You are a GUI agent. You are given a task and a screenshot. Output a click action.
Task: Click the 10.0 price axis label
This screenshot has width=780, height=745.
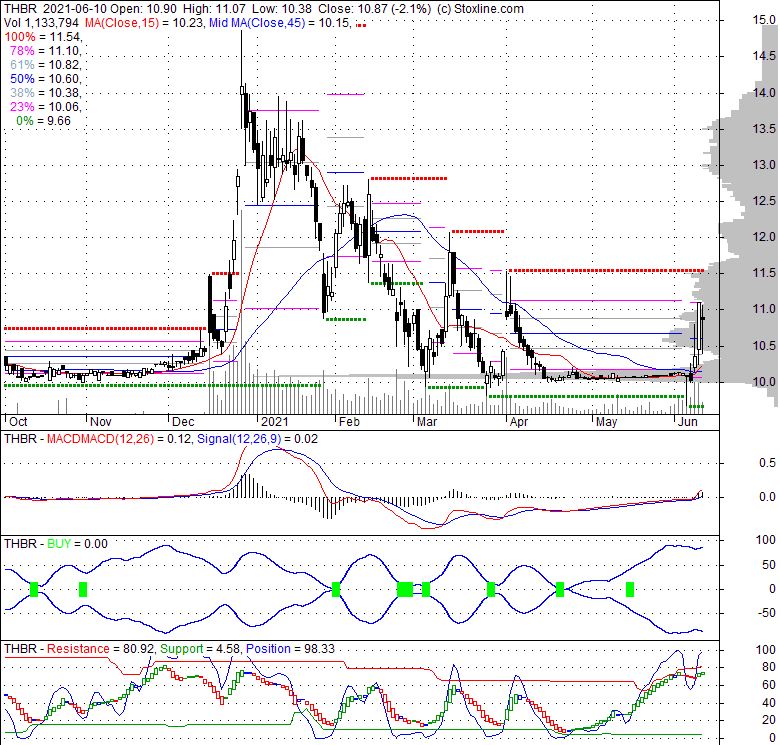[x=764, y=381]
